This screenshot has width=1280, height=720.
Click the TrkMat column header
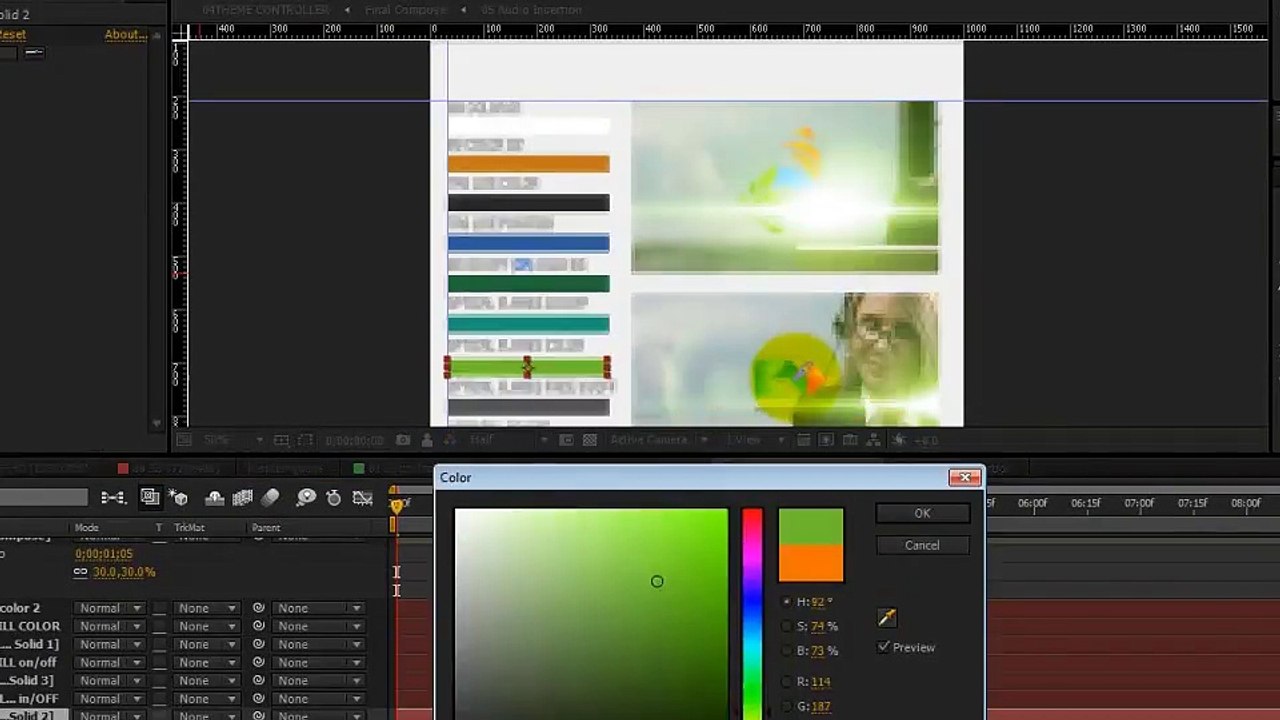(x=189, y=527)
